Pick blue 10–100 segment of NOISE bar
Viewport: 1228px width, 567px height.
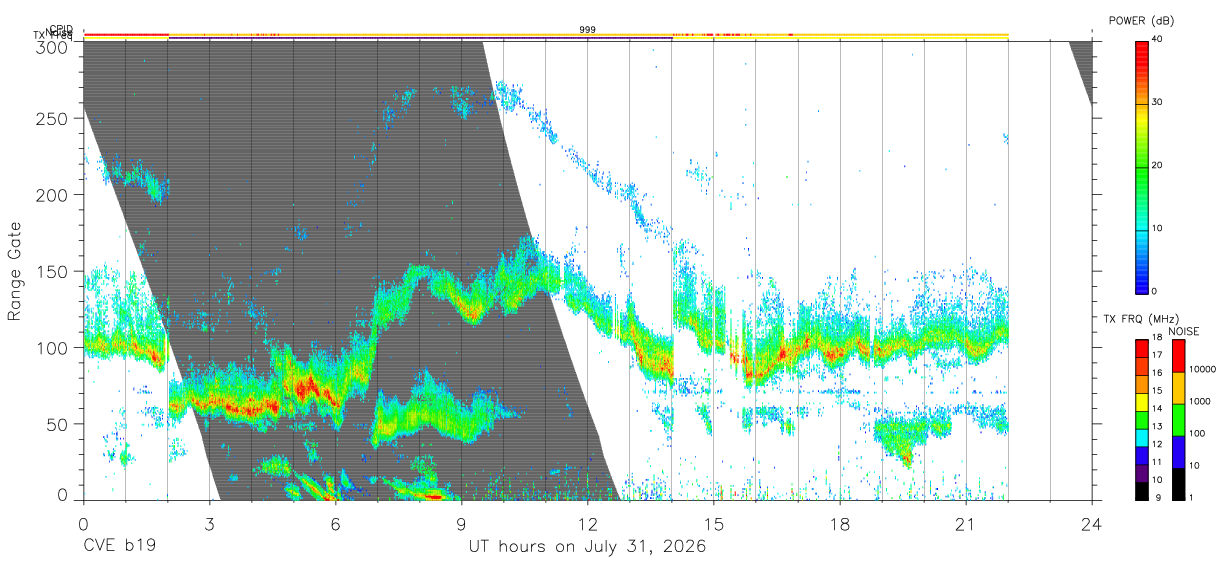(1179, 452)
